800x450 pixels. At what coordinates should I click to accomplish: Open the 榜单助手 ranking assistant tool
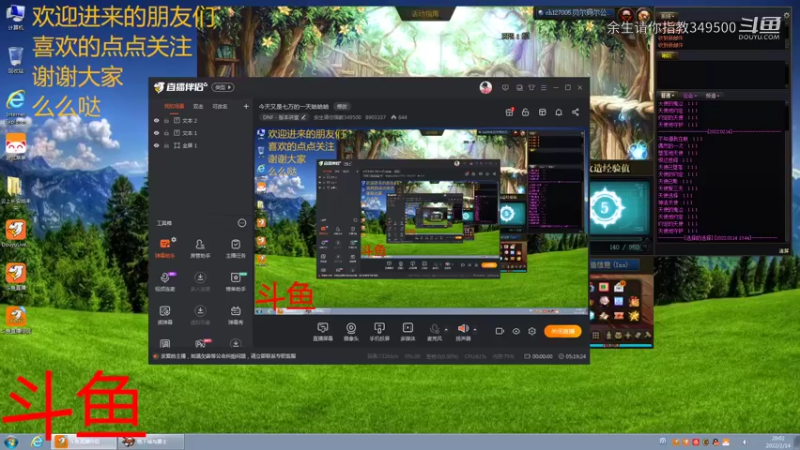coord(235,281)
